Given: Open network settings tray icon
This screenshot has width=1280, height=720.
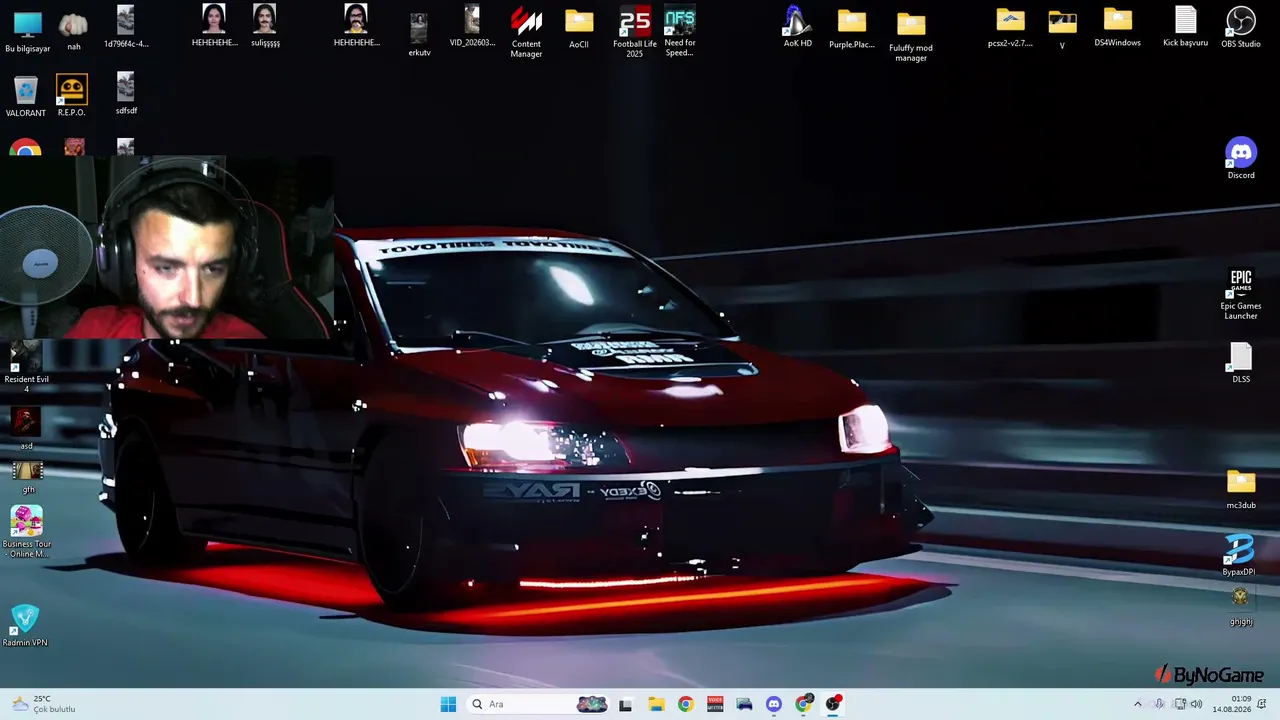Looking at the screenshot, I should point(1178,704).
